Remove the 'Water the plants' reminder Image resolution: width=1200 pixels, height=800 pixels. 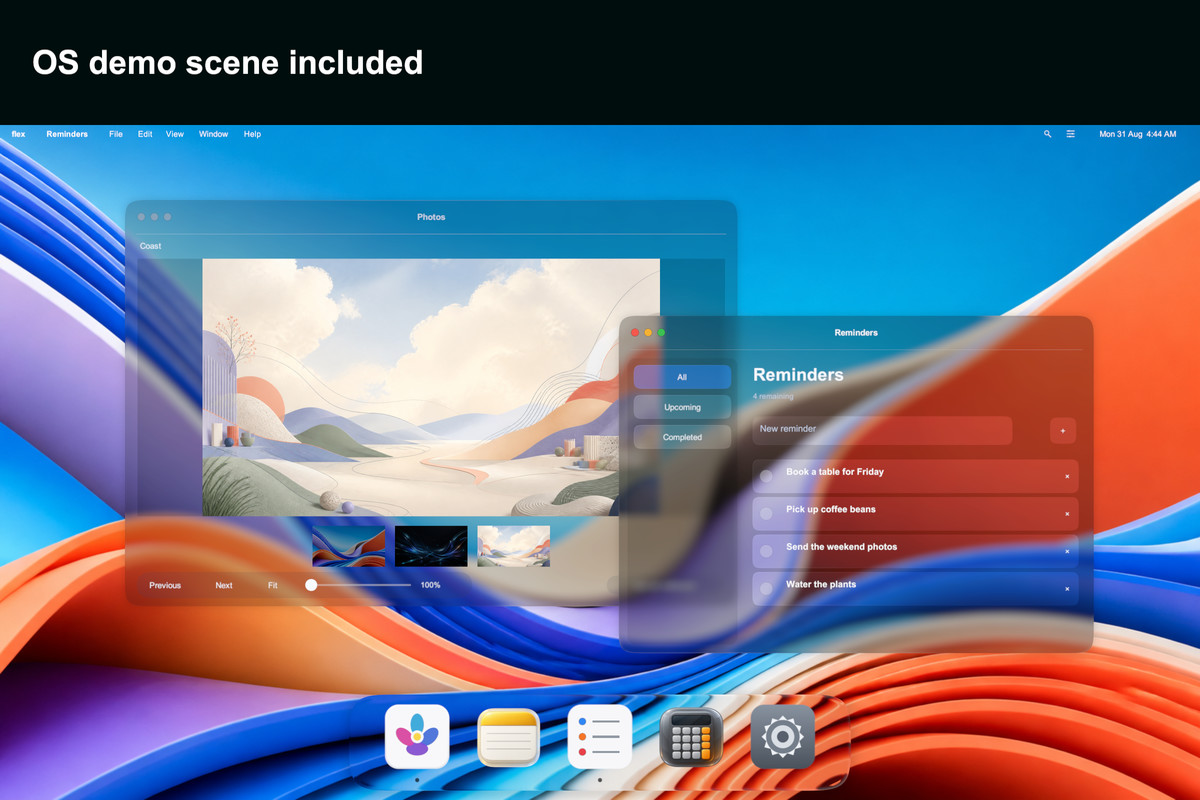[1067, 589]
